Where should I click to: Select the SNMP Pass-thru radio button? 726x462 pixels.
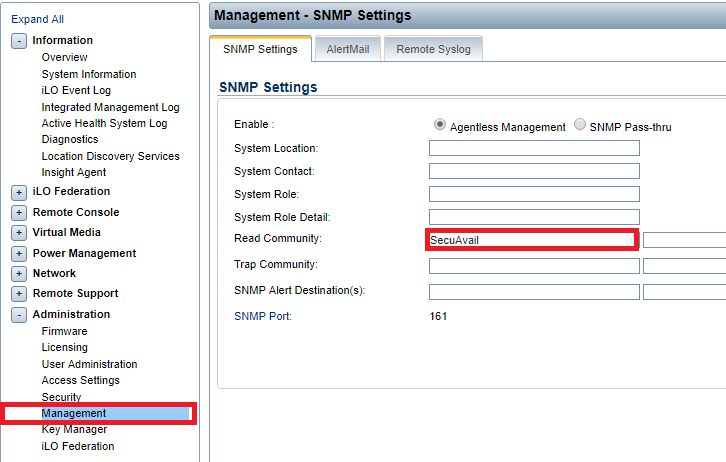point(580,126)
